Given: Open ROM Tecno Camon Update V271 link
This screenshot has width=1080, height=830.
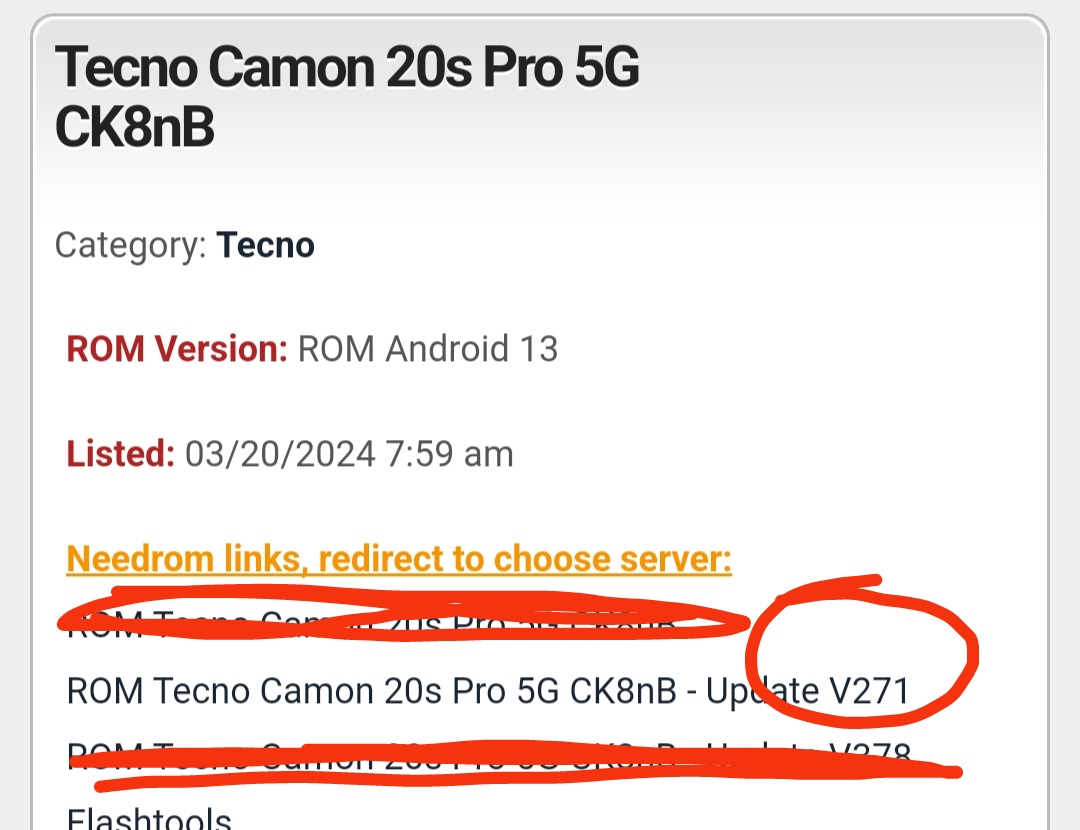Looking at the screenshot, I should click(x=488, y=691).
